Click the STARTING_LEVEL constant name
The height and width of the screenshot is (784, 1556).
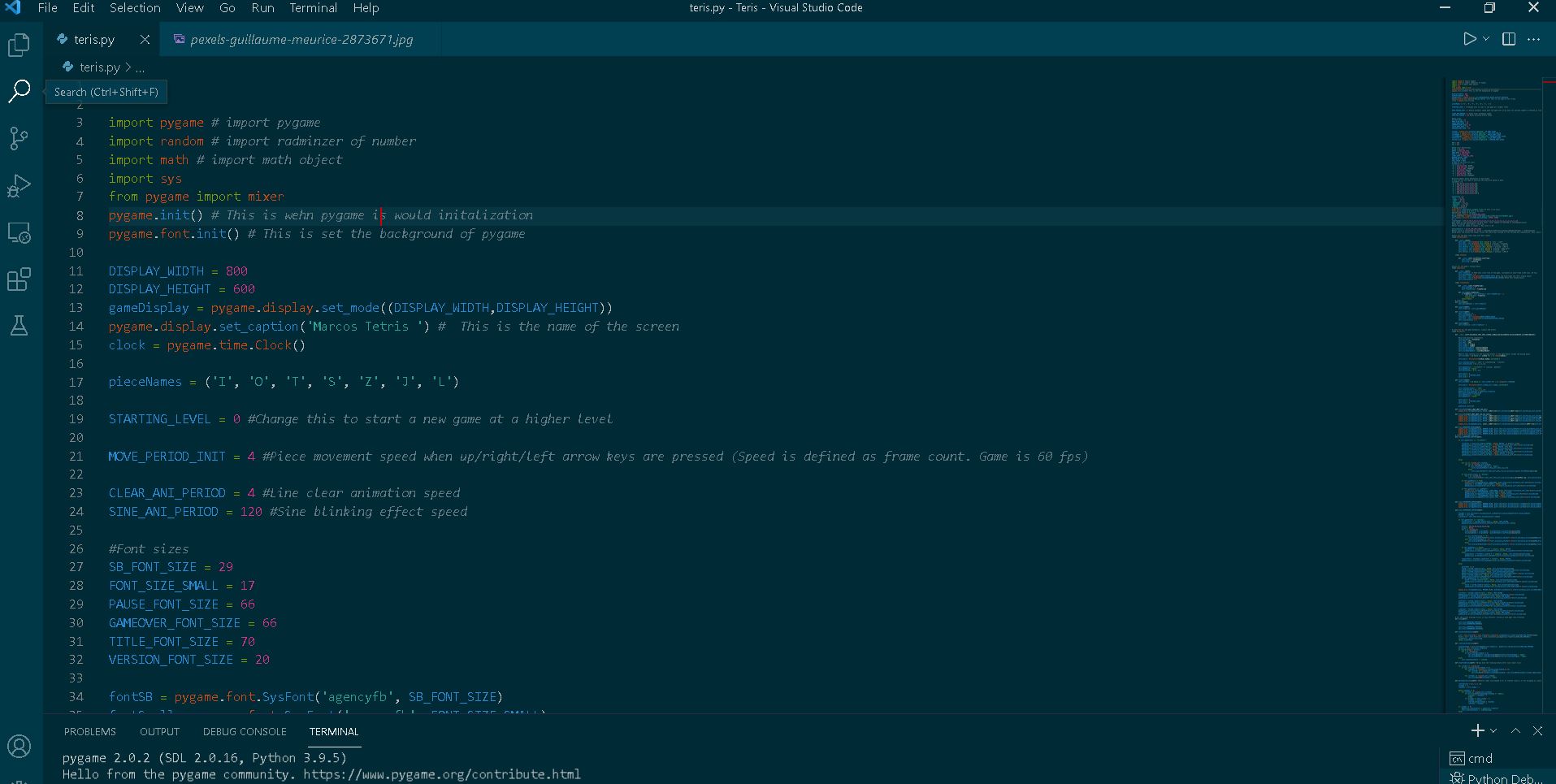pyautogui.click(x=160, y=419)
